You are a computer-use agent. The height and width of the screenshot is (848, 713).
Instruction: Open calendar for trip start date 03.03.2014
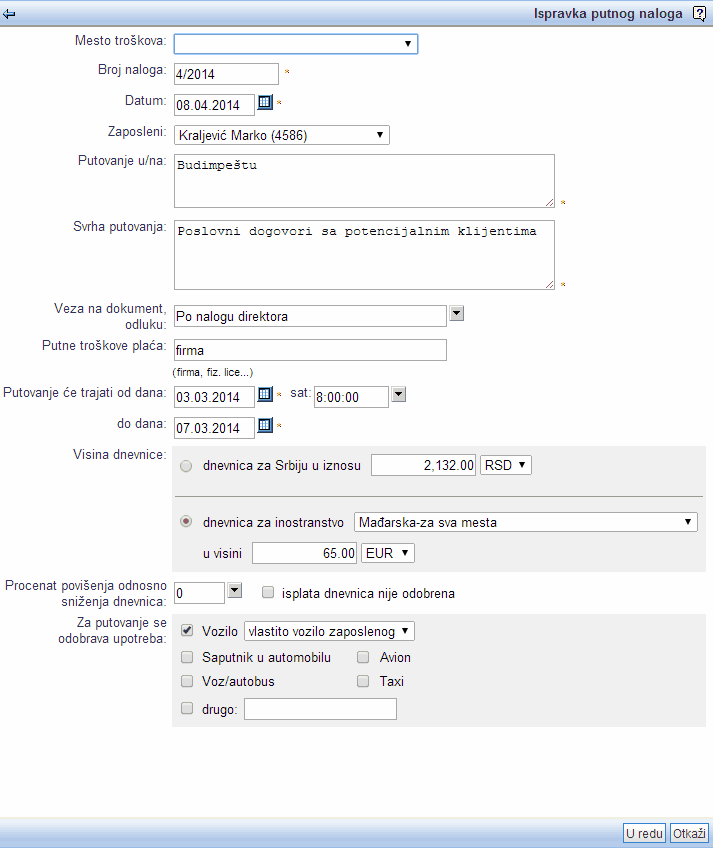265,394
